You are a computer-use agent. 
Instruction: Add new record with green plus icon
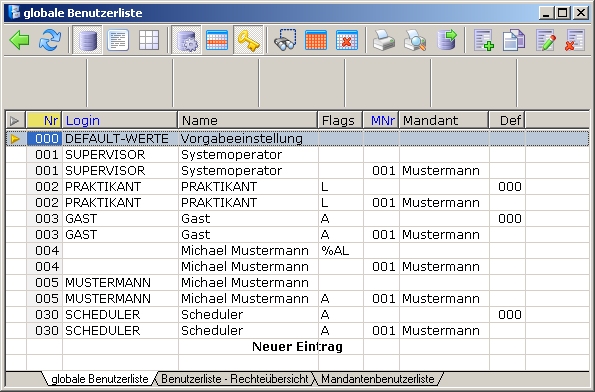(484, 40)
